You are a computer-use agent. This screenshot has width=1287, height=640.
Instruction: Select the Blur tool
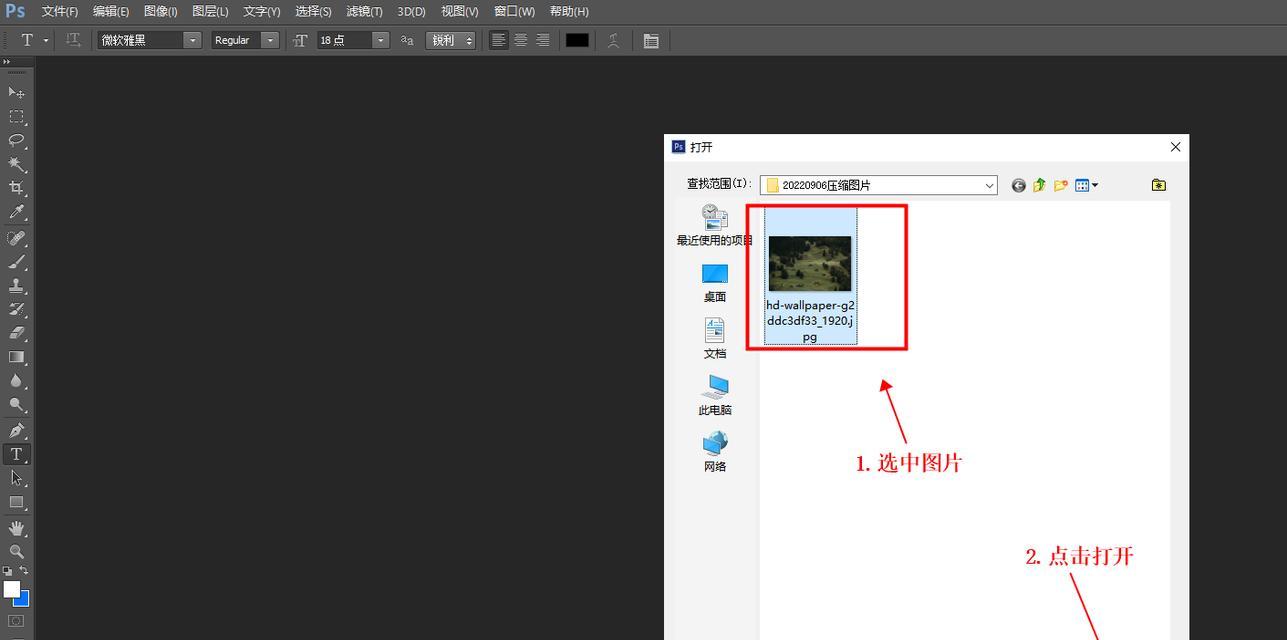pyautogui.click(x=16, y=381)
